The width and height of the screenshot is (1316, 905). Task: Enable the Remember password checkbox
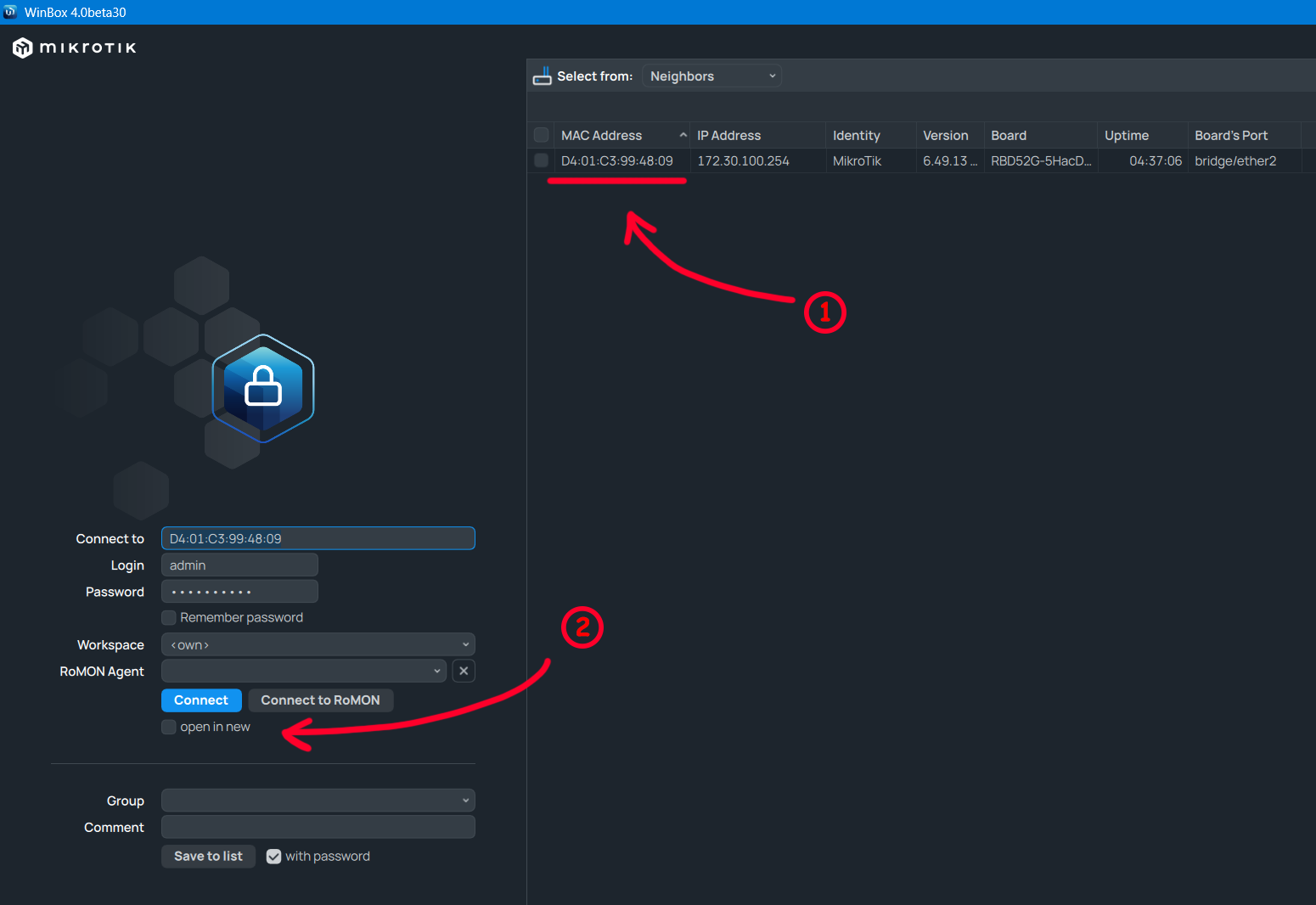(x=169, y=618)
